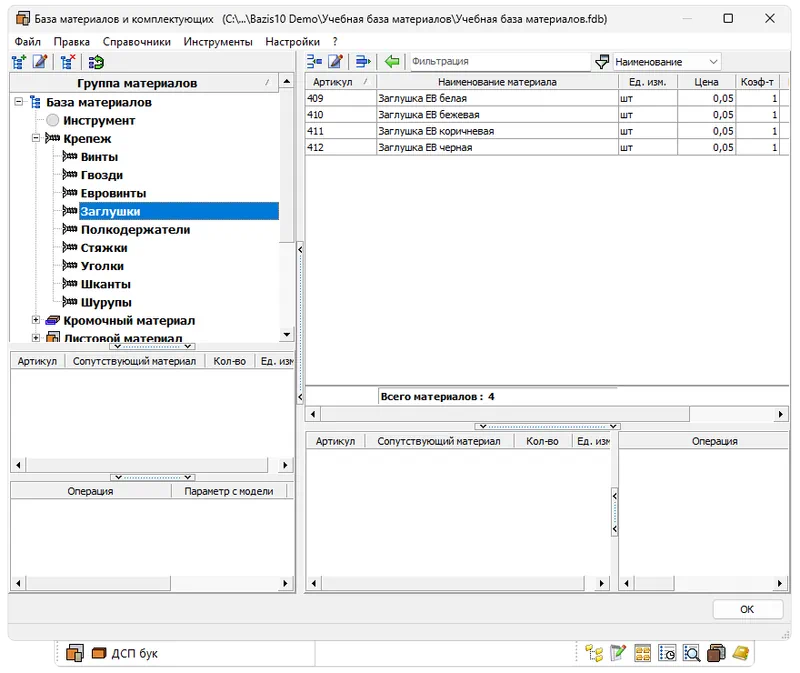Click the list with clock icon in the bottom bar
The height and width of the screenshot is (673, 800).
[667, 653]
